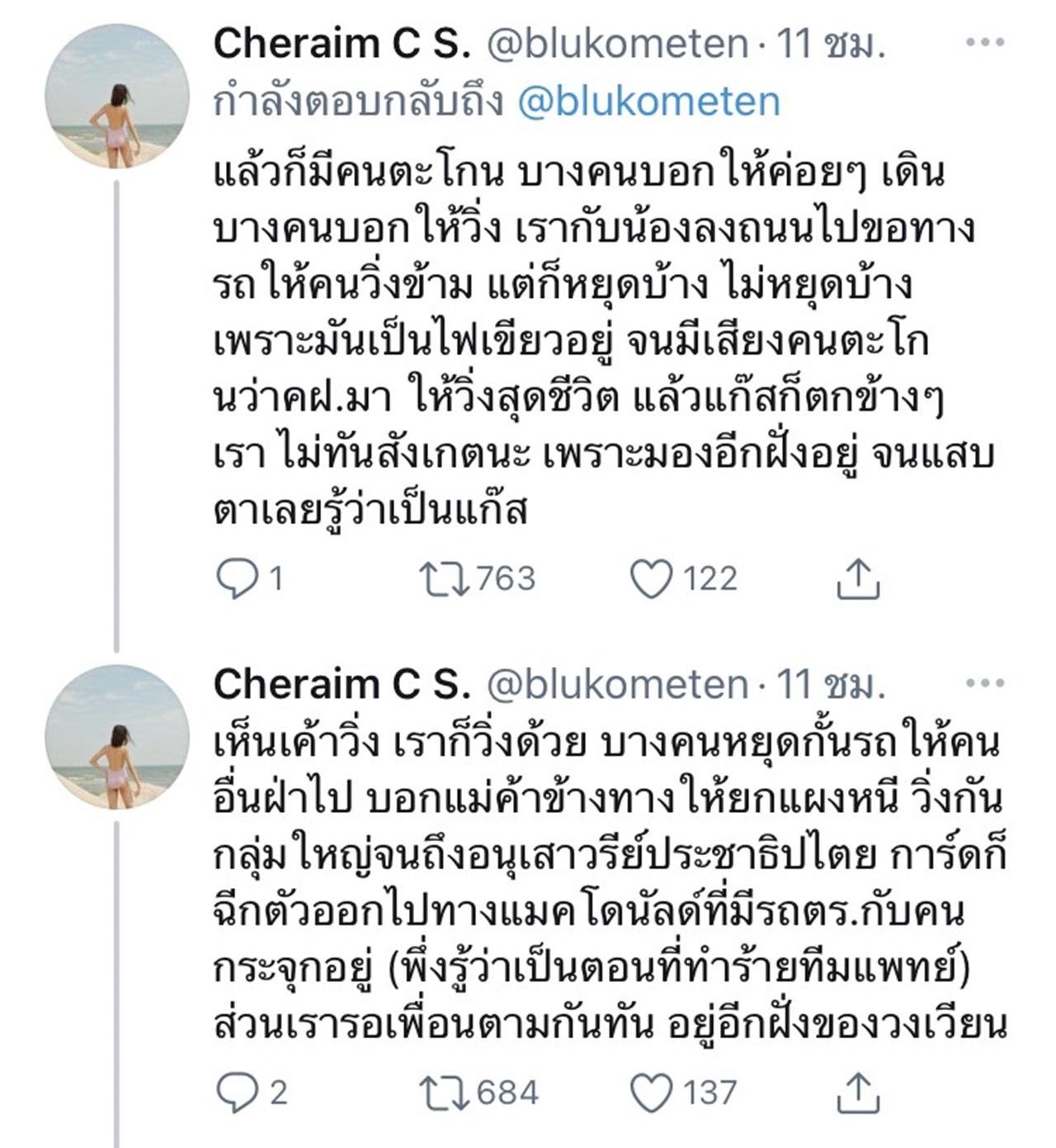
Task: Share the first tweet
Action: point(858,579)
